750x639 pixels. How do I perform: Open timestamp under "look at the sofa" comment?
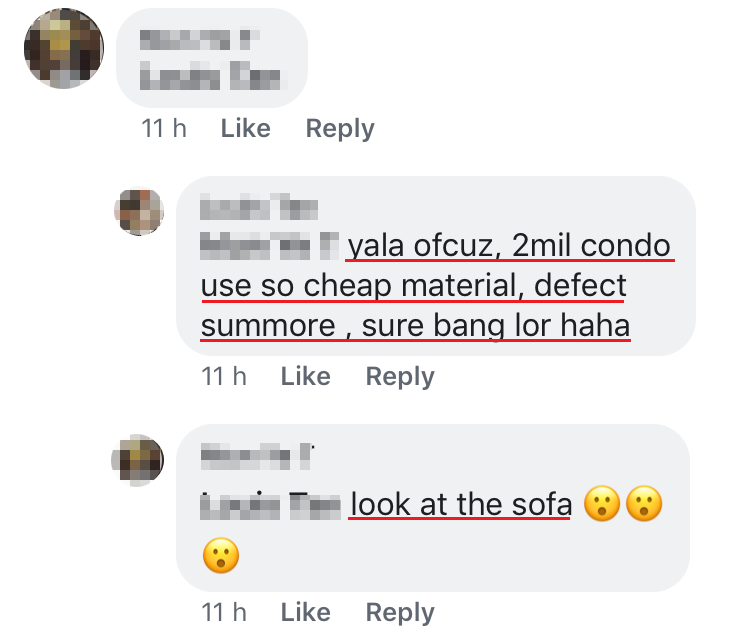tap(224, 612)
